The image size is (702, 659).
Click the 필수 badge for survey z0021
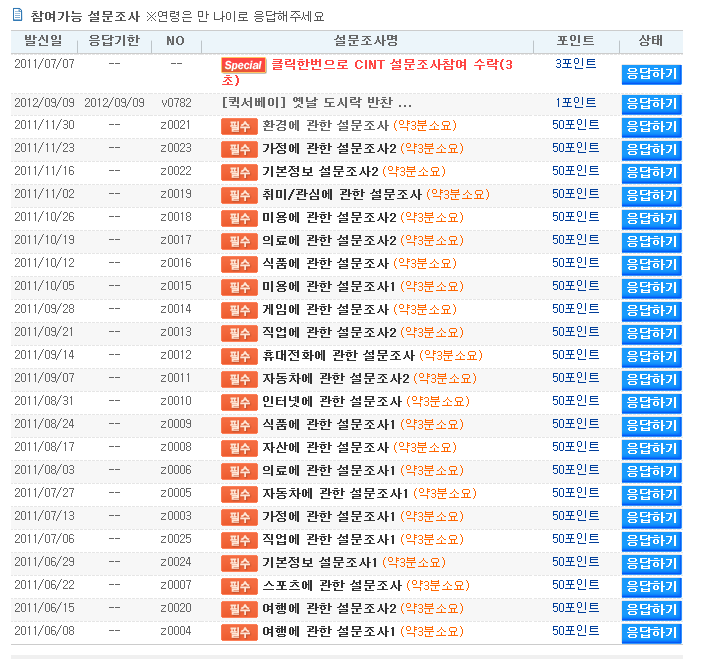tap(239, 127)
